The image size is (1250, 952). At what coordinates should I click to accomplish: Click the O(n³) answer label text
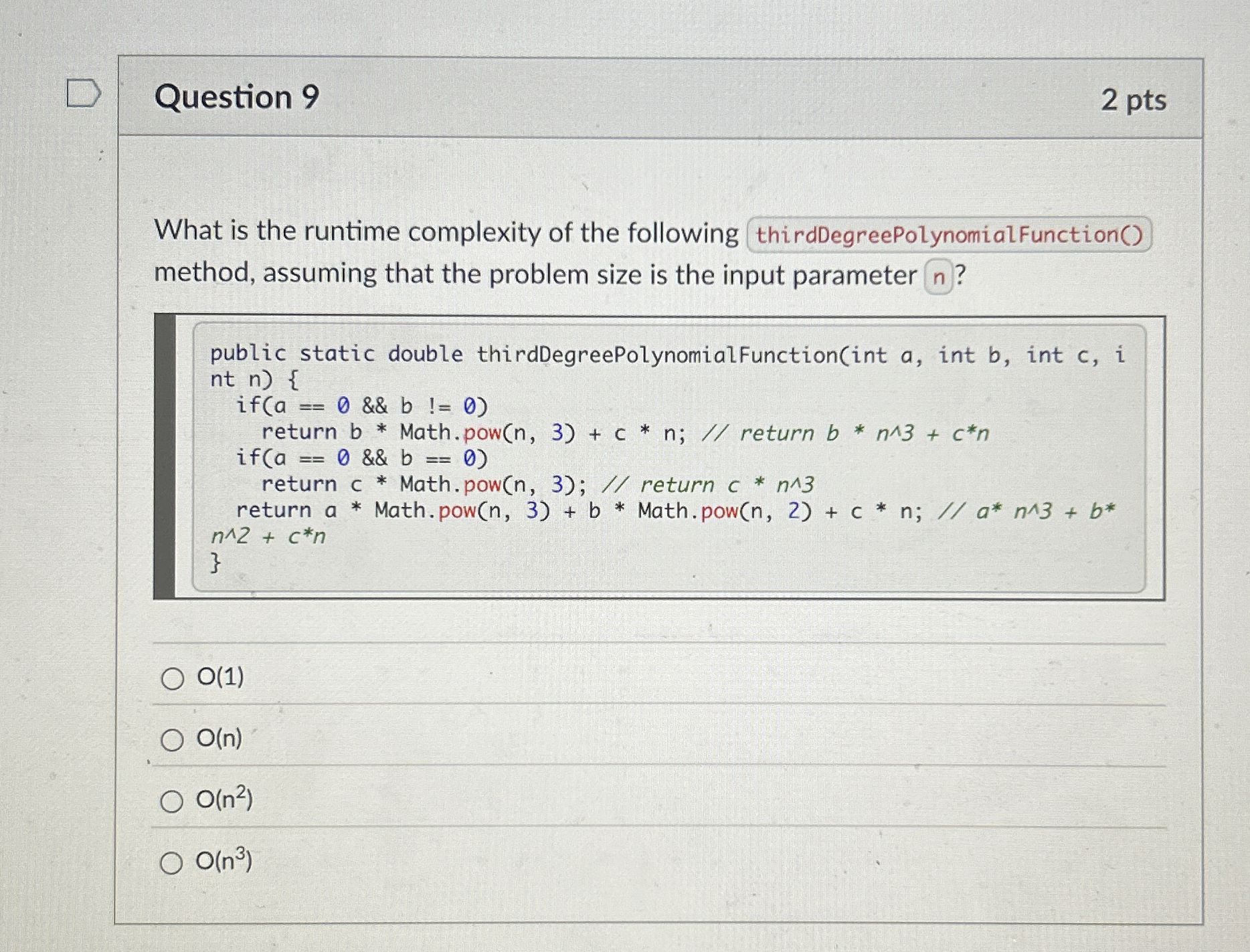[223, 862]
